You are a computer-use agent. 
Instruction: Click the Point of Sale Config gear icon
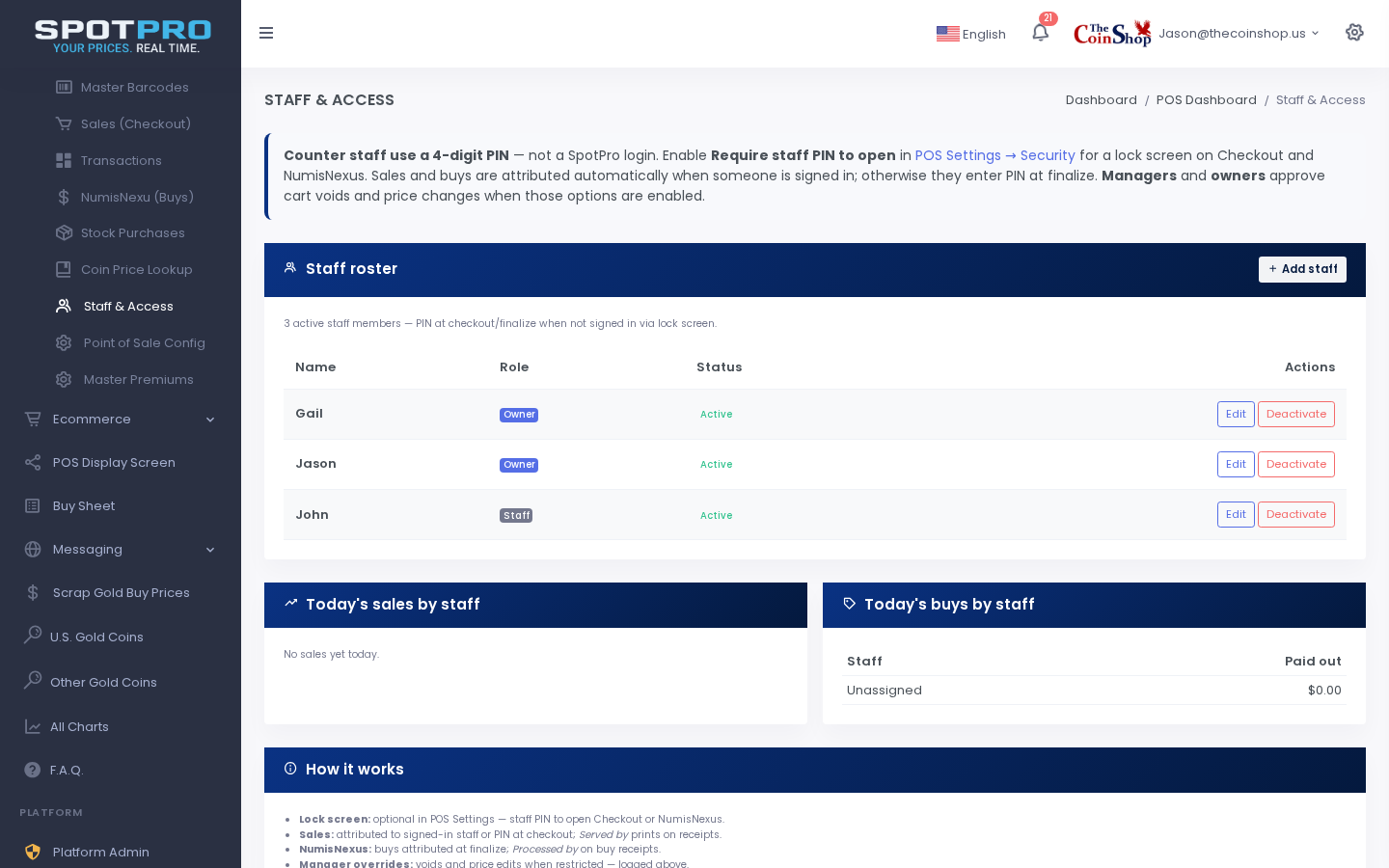[x=64, y=342]
